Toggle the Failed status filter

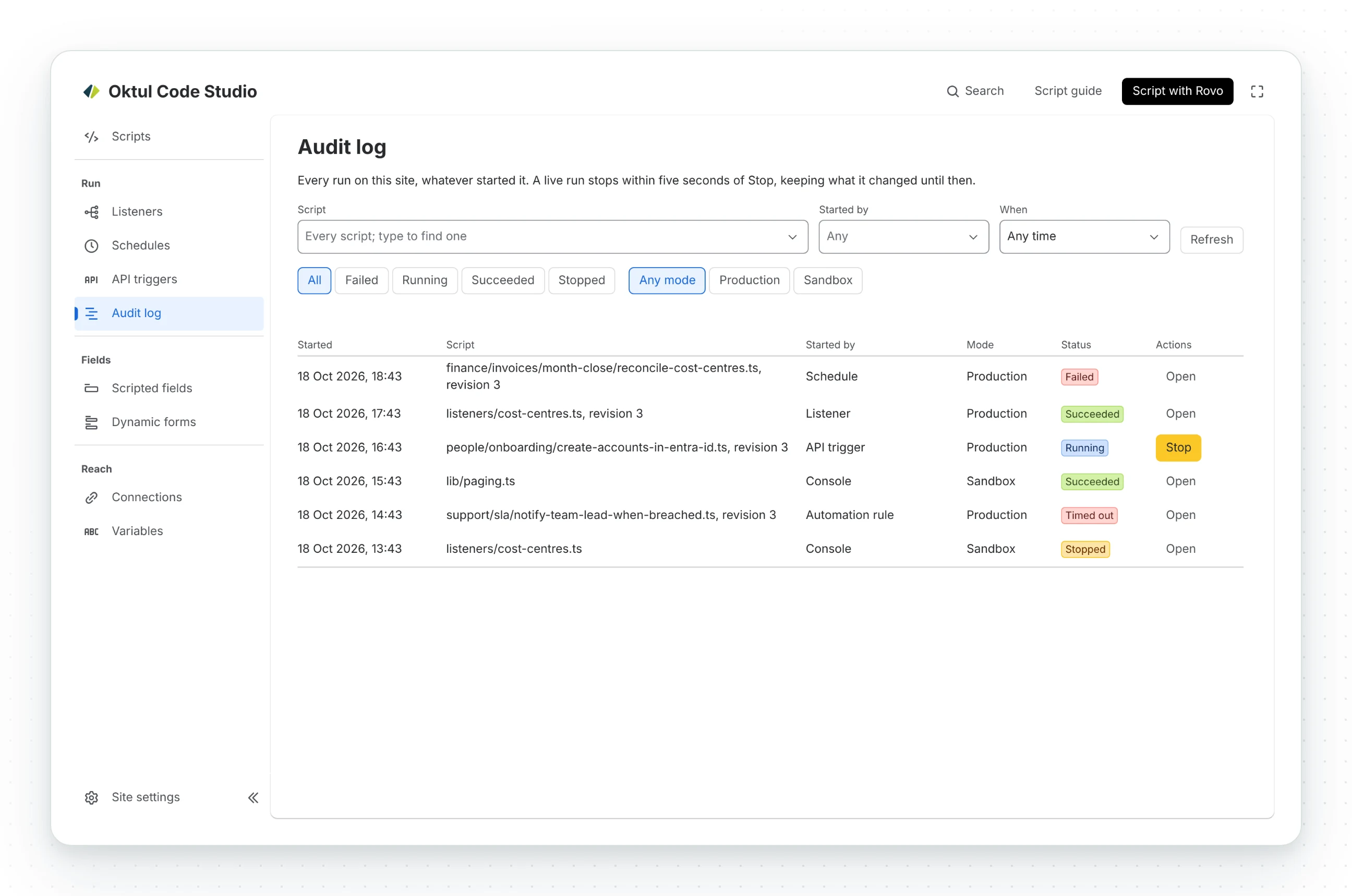point(361,281)
